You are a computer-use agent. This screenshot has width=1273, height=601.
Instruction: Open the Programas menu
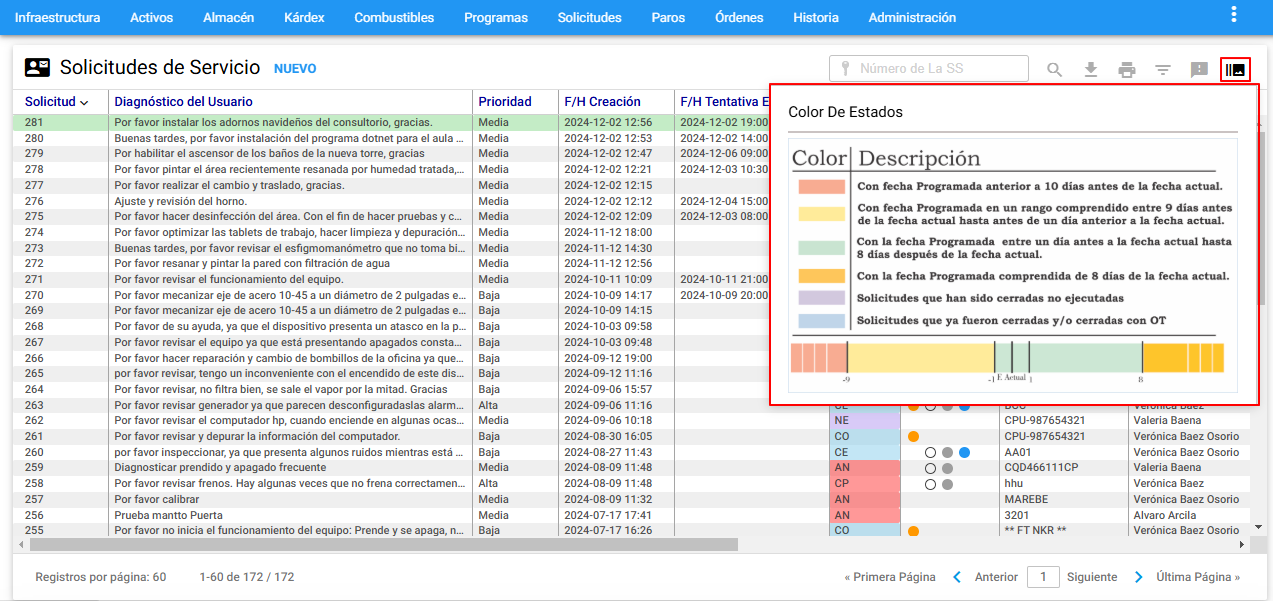(496, 17)
